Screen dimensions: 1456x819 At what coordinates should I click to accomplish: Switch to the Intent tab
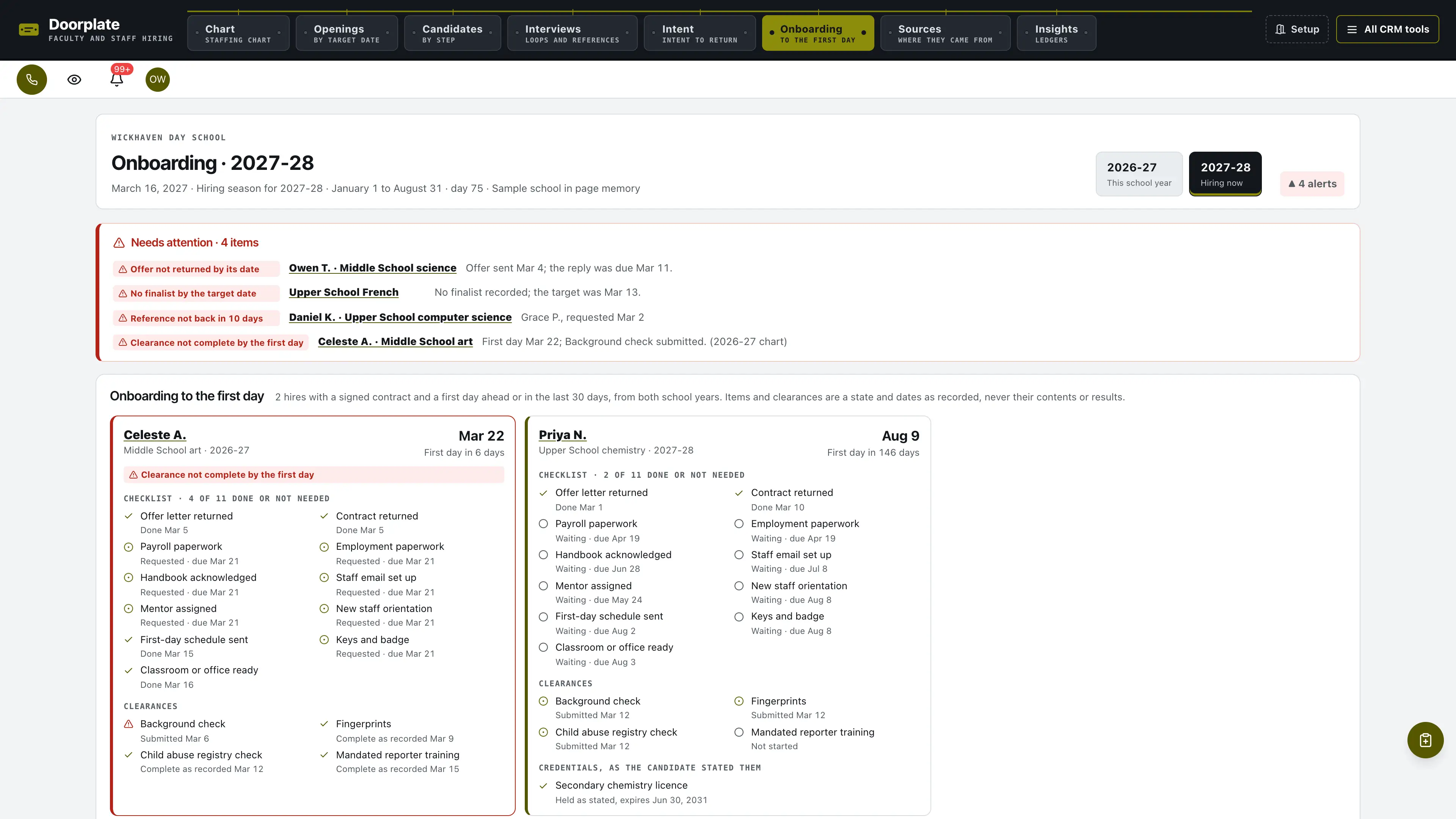700,33
